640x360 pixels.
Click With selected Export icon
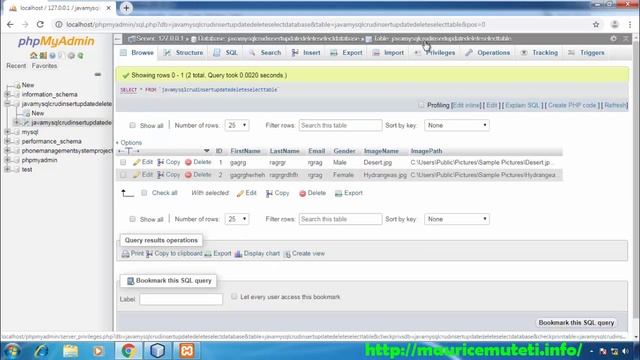(338, 193)
